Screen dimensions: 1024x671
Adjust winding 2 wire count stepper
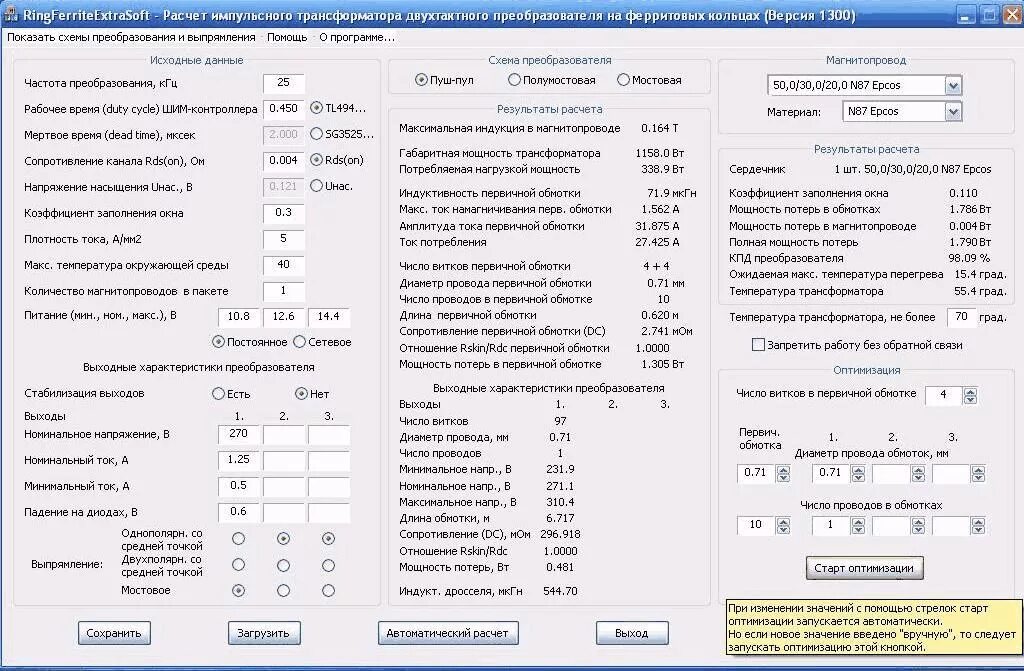coord(918,525)
